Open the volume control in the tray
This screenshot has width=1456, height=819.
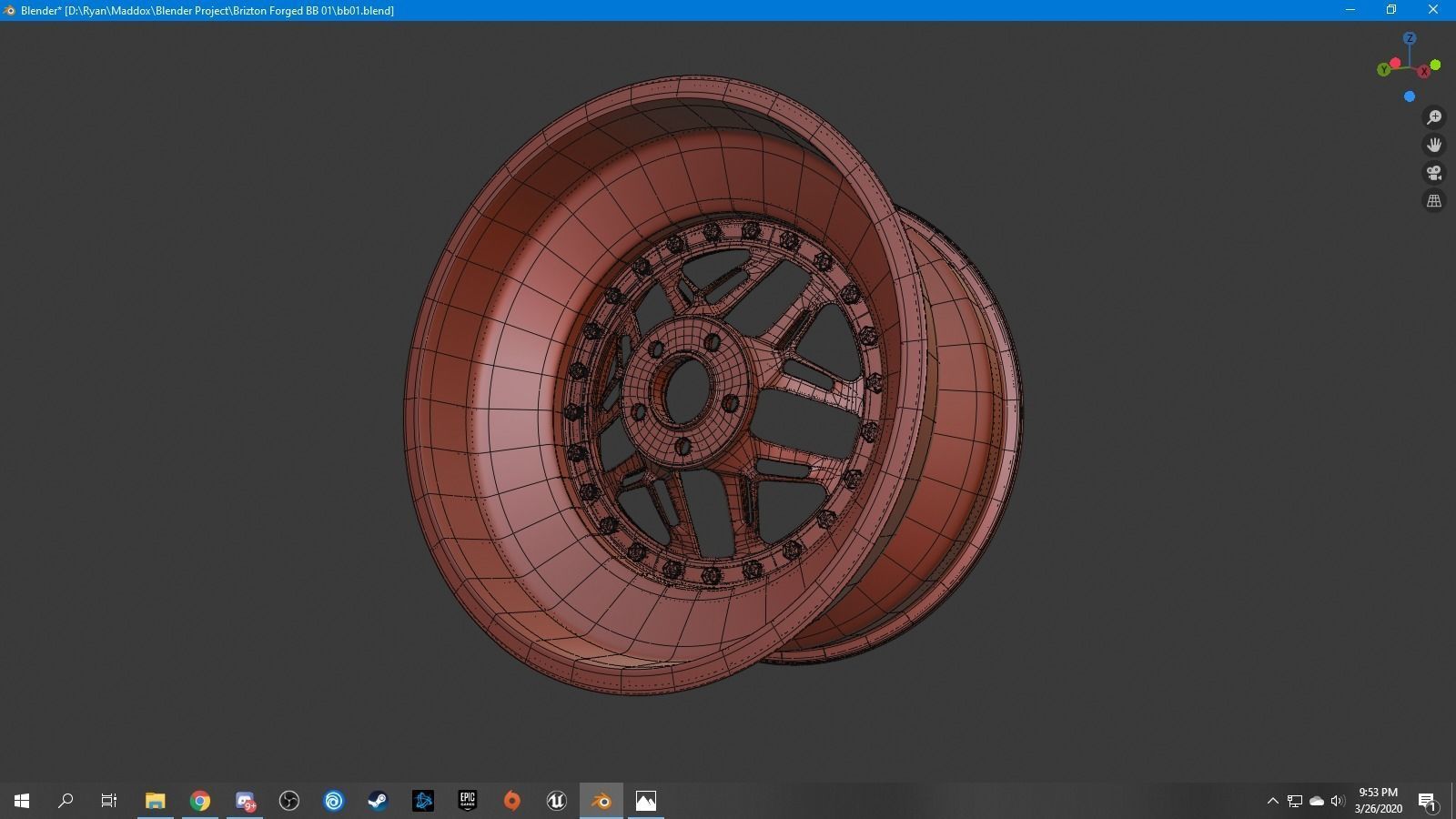point(1338,801)
